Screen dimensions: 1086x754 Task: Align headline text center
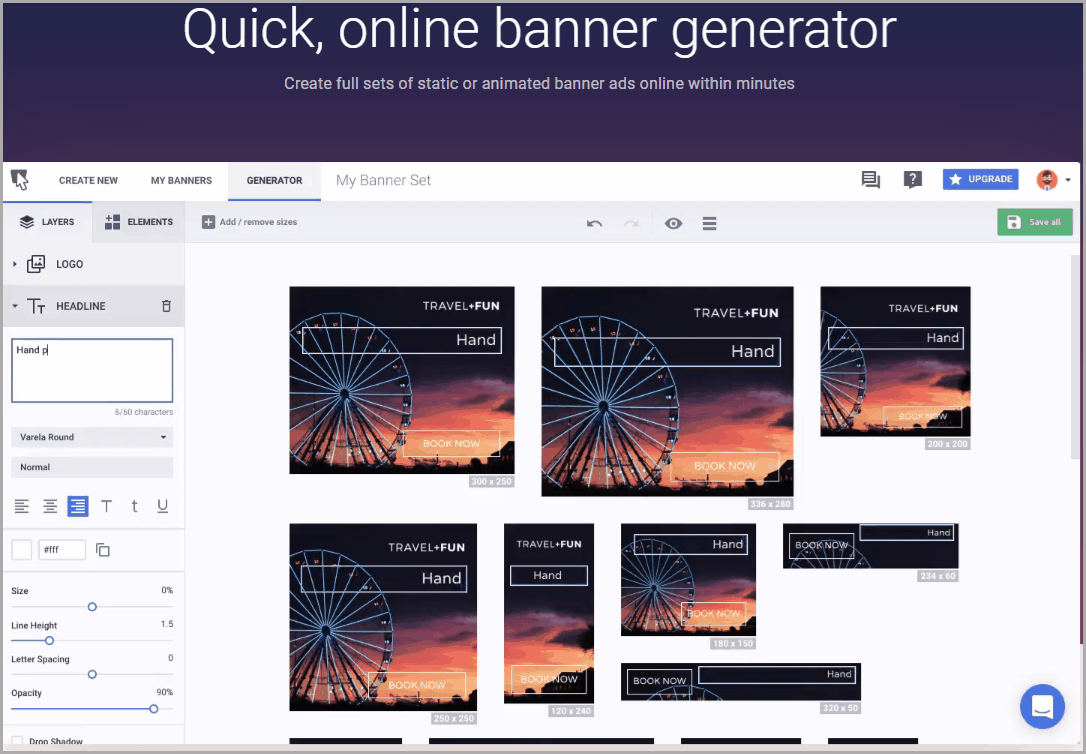[x=50, y=506]
